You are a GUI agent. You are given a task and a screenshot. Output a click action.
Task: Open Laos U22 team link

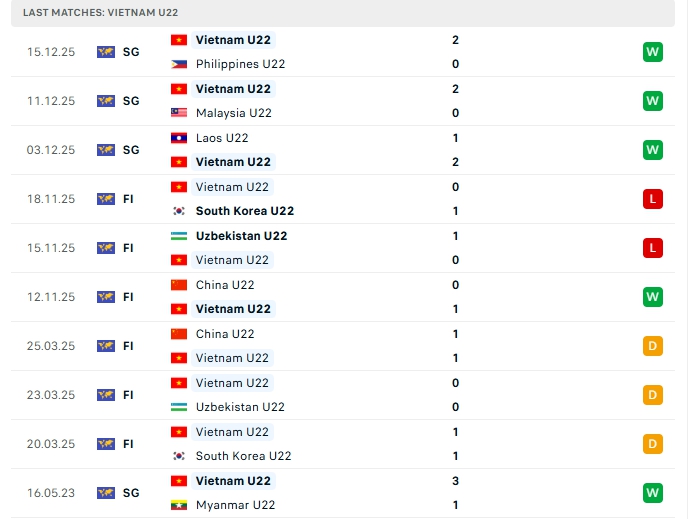pyautogui.click(x=222, y=138)
